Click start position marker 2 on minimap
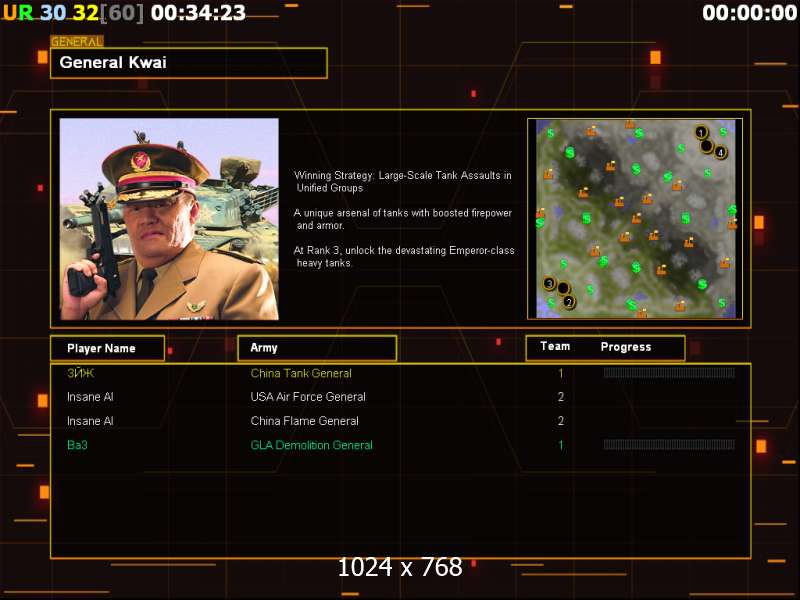Viewport: 800px width, 600px height. coord(569,303)
